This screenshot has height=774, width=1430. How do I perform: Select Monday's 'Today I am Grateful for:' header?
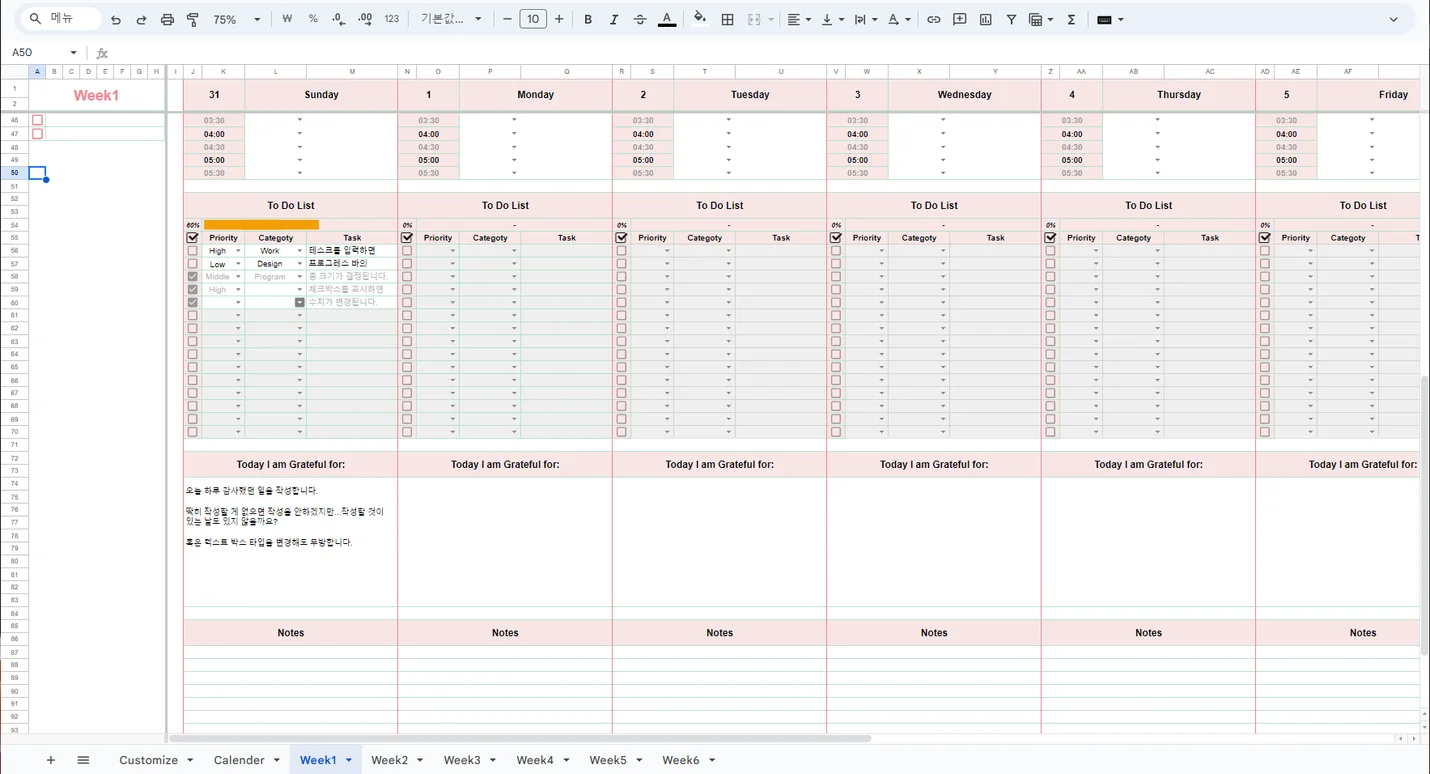[x=505, y=464]
